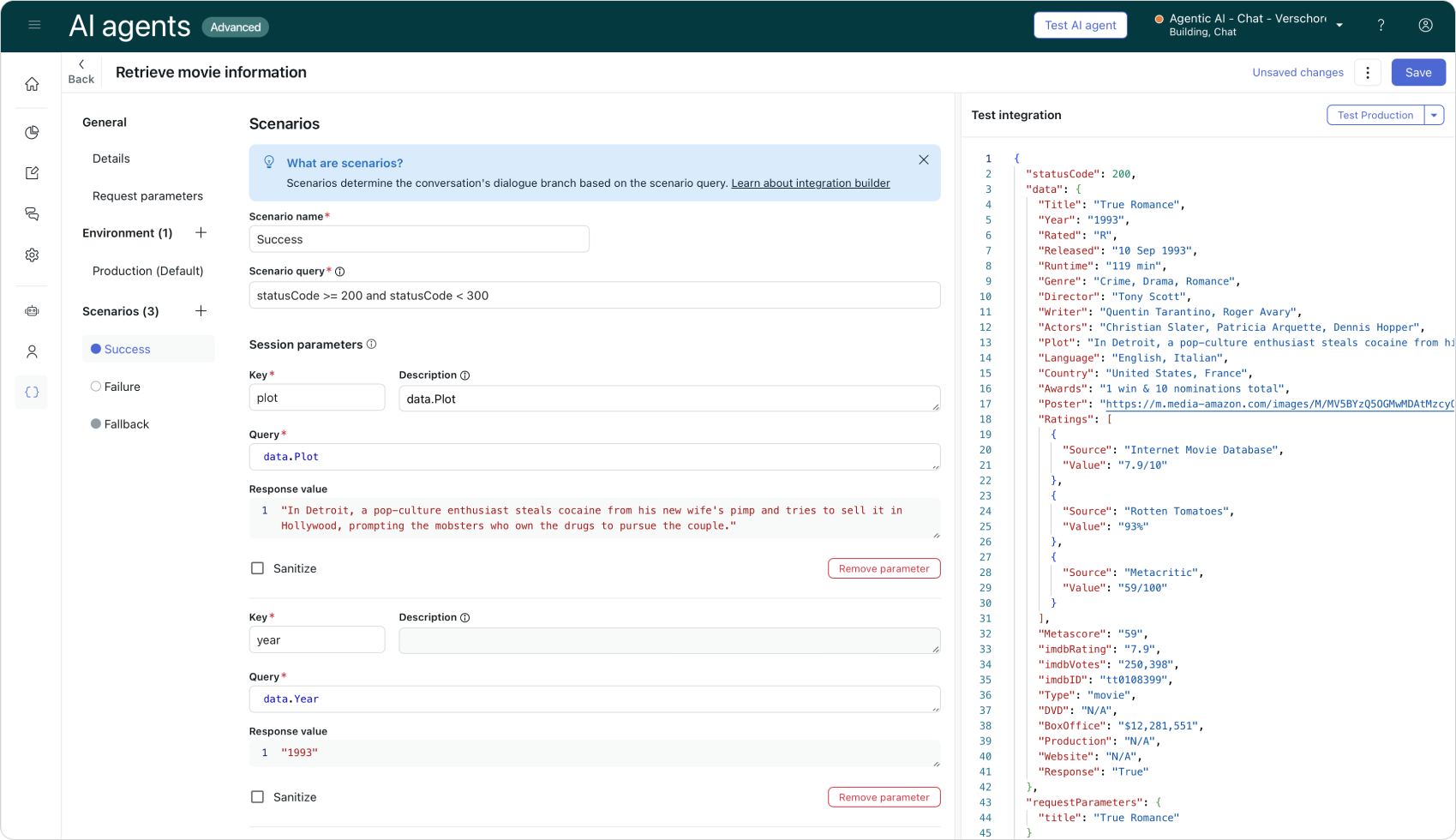Focus the Description field containing data.Plot

(x=669, y=399)
